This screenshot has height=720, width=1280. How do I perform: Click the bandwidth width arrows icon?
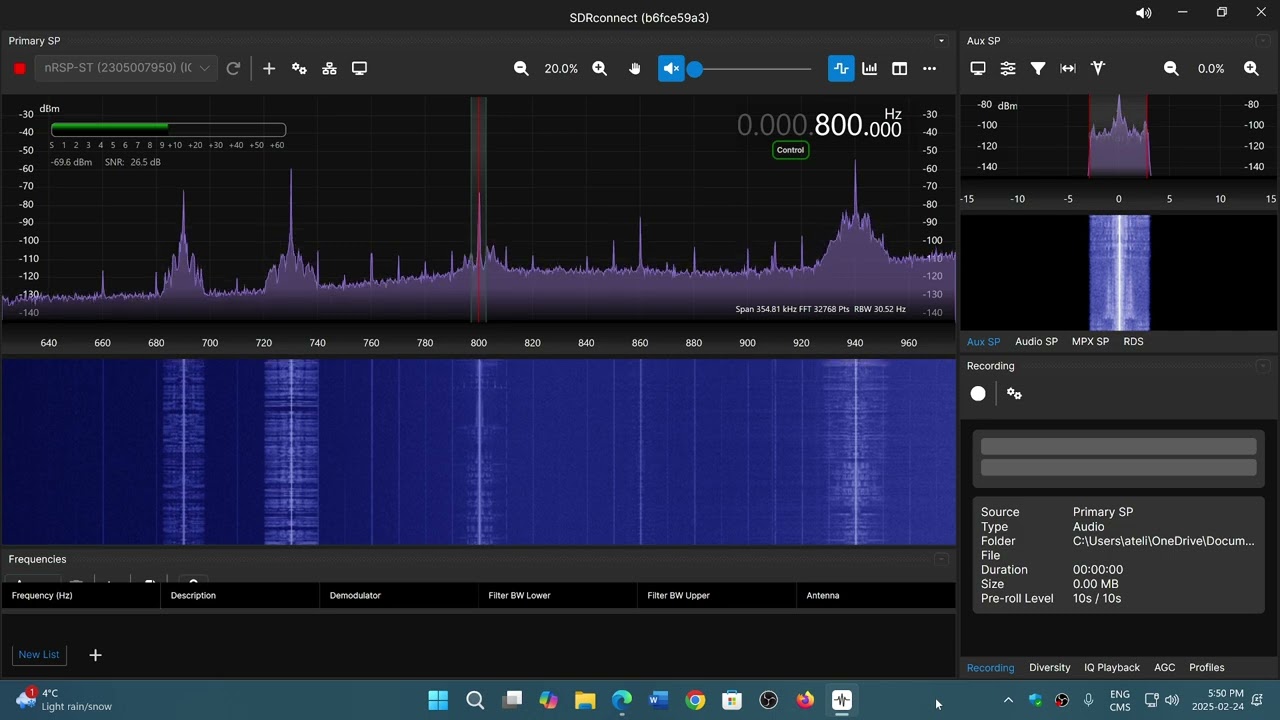pos(1068,68)
